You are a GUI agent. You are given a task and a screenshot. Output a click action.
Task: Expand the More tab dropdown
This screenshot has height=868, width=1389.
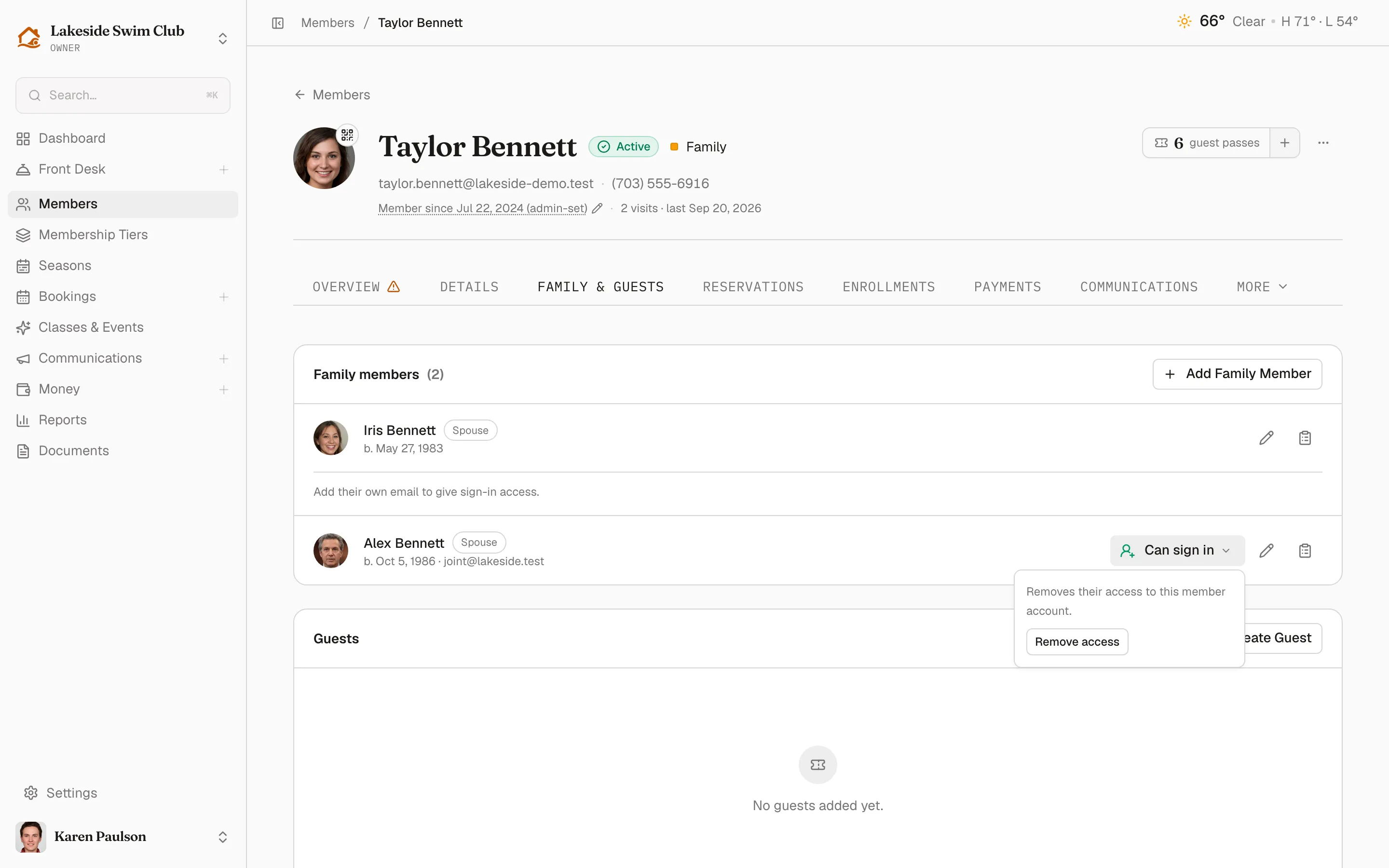point(1262,286)
